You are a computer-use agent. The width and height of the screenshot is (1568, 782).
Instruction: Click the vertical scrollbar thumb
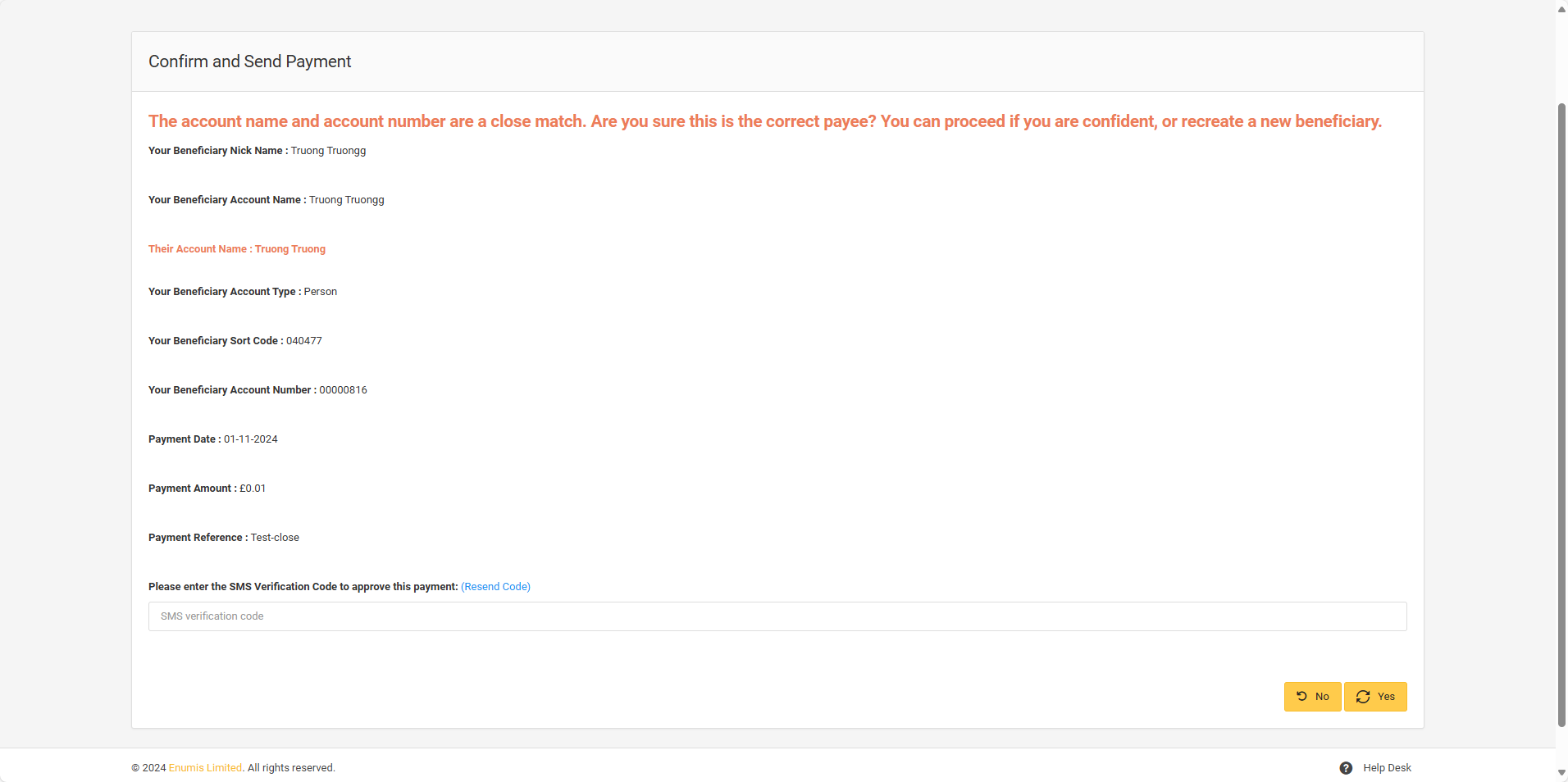tap(1561, 410)
